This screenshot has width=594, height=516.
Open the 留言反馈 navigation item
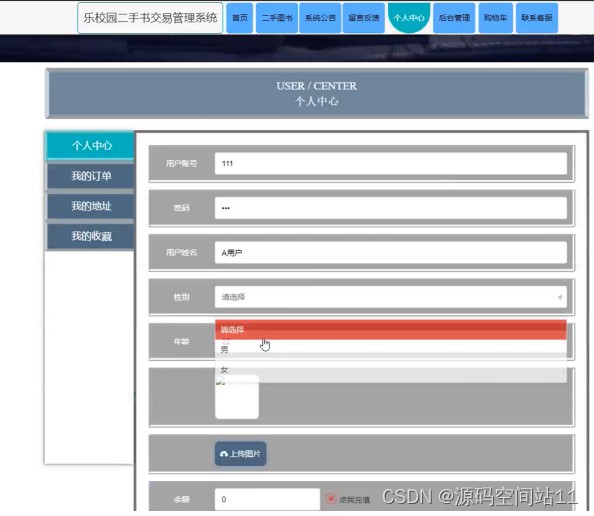pos(364,18)
